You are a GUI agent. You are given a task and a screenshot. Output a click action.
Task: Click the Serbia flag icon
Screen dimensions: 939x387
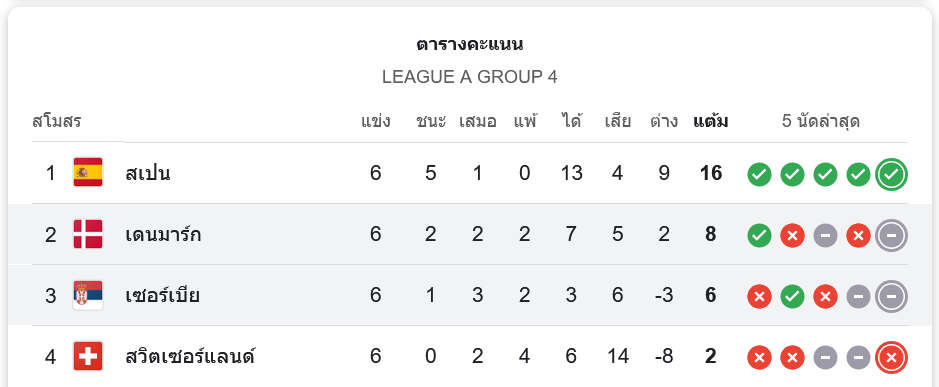tap(88, 295)
